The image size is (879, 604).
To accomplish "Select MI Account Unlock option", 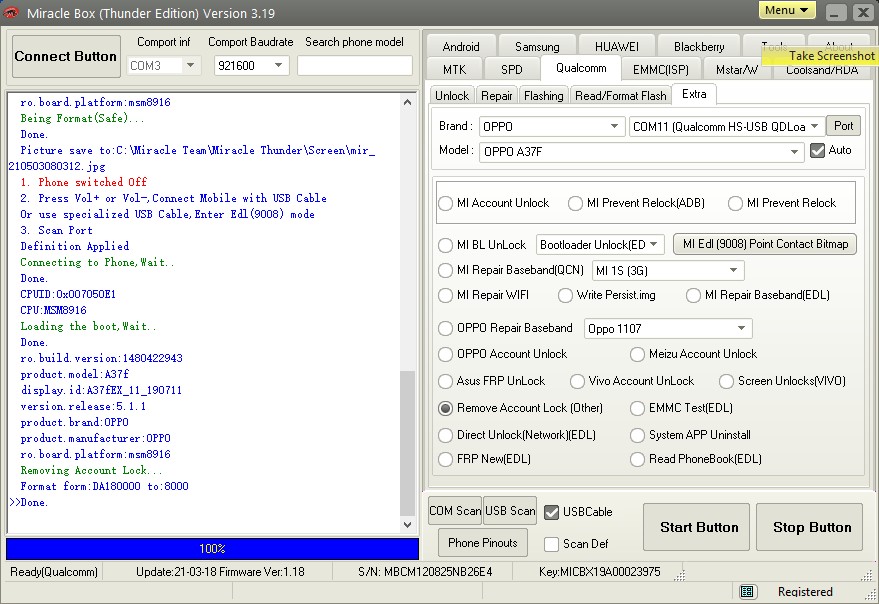I will pos(446,204).
